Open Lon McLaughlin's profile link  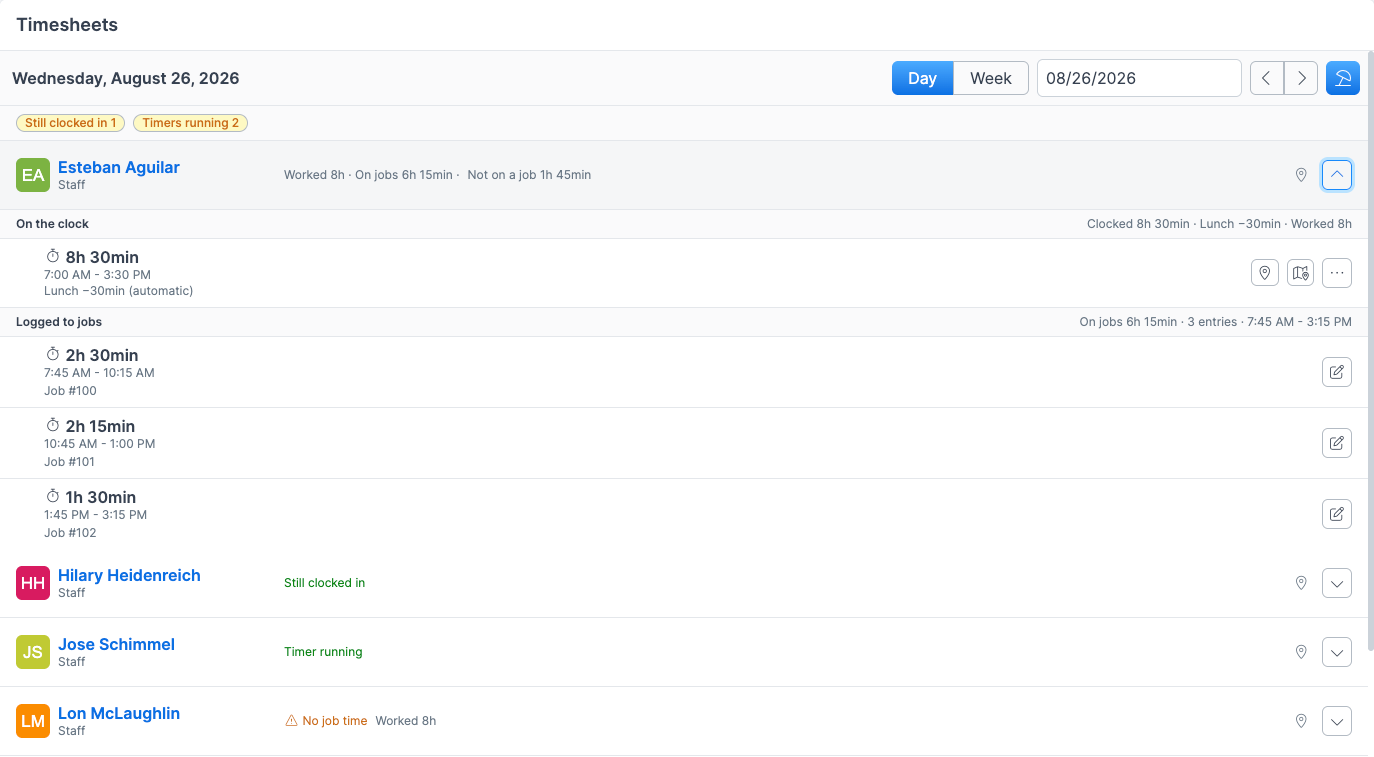119,713
